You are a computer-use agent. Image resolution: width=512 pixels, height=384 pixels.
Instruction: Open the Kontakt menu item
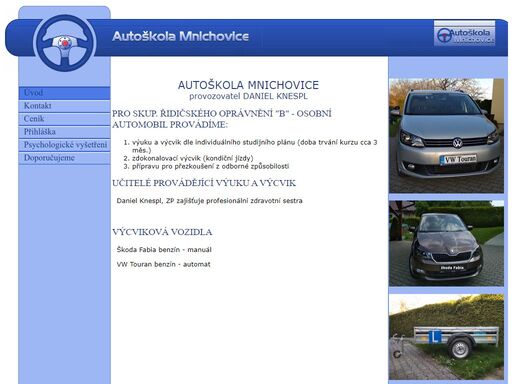[64, 106]
